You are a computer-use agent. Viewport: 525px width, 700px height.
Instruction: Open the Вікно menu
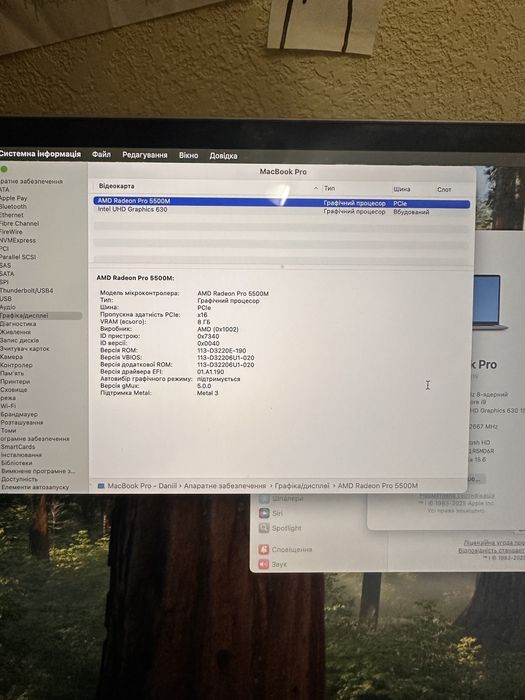pos(188,155)
